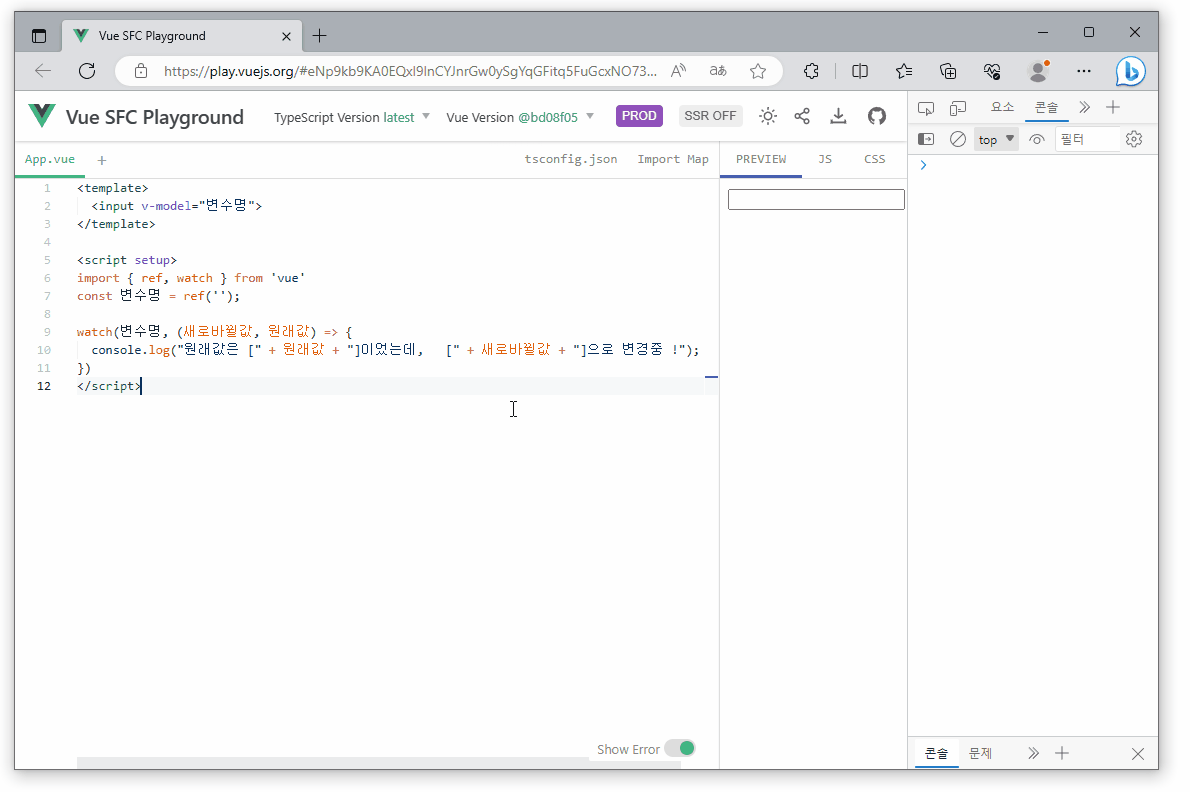Click the "<script setup>" code line
The image size is (1190, 792).
point(127,260)
